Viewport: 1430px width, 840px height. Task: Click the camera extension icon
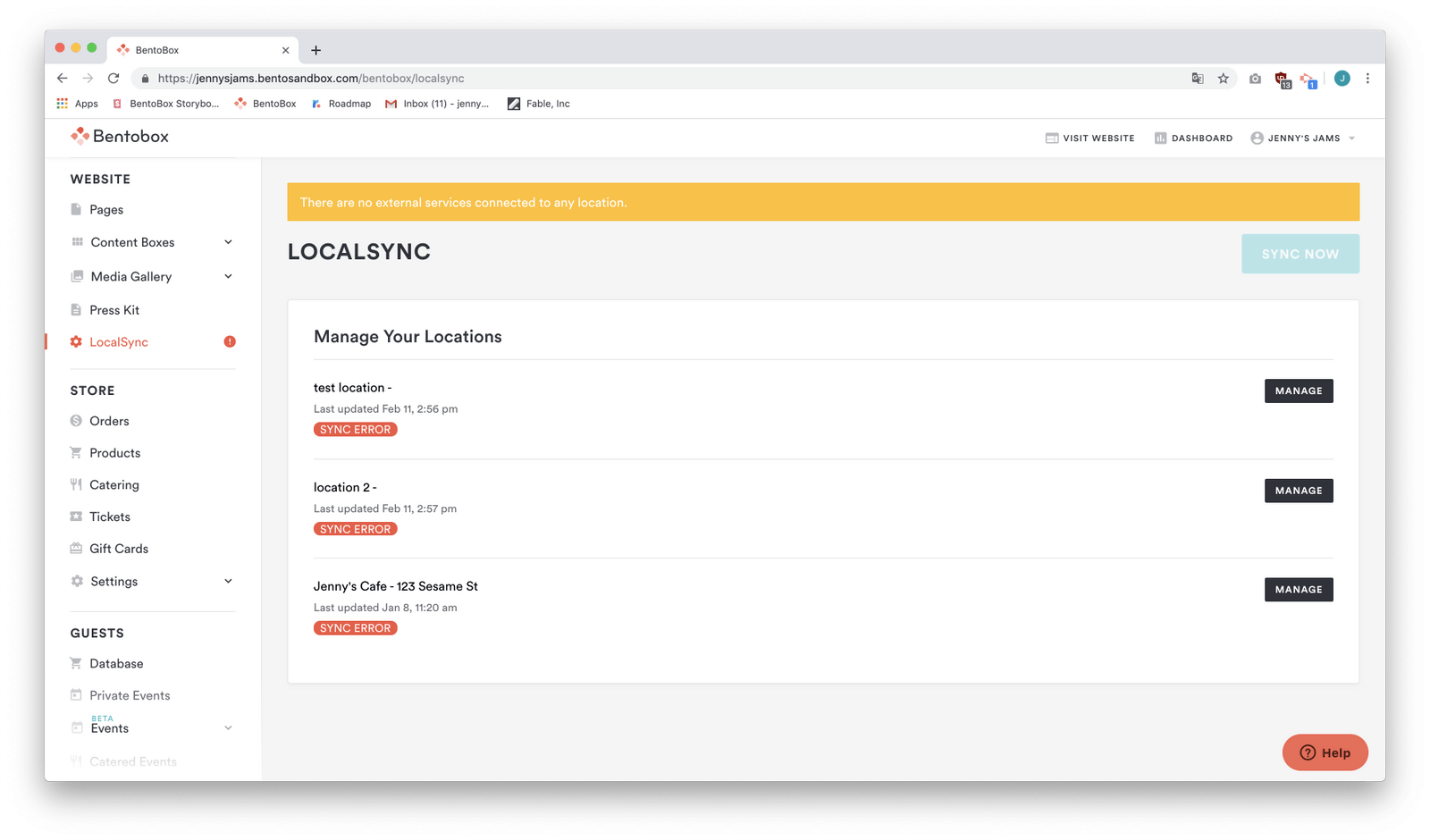pyautogui.click(x=1256, y=79)
